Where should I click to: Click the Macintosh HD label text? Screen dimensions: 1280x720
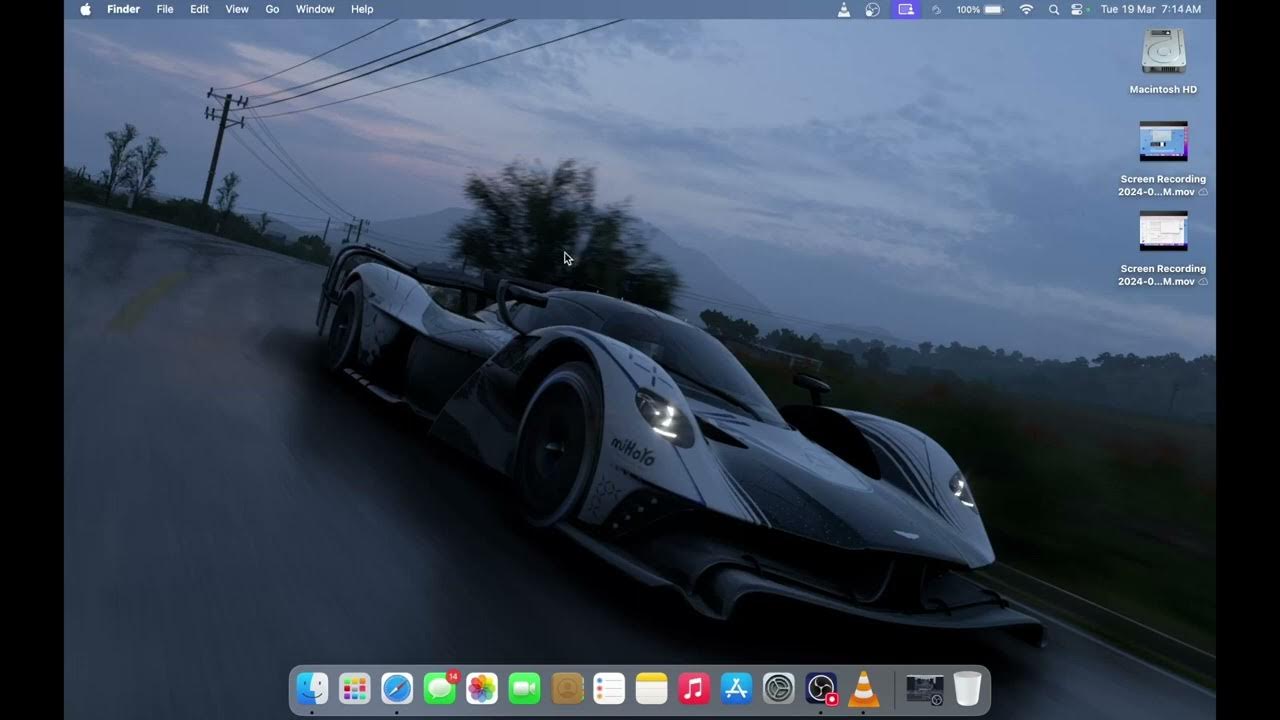(x=1163, y=89)
